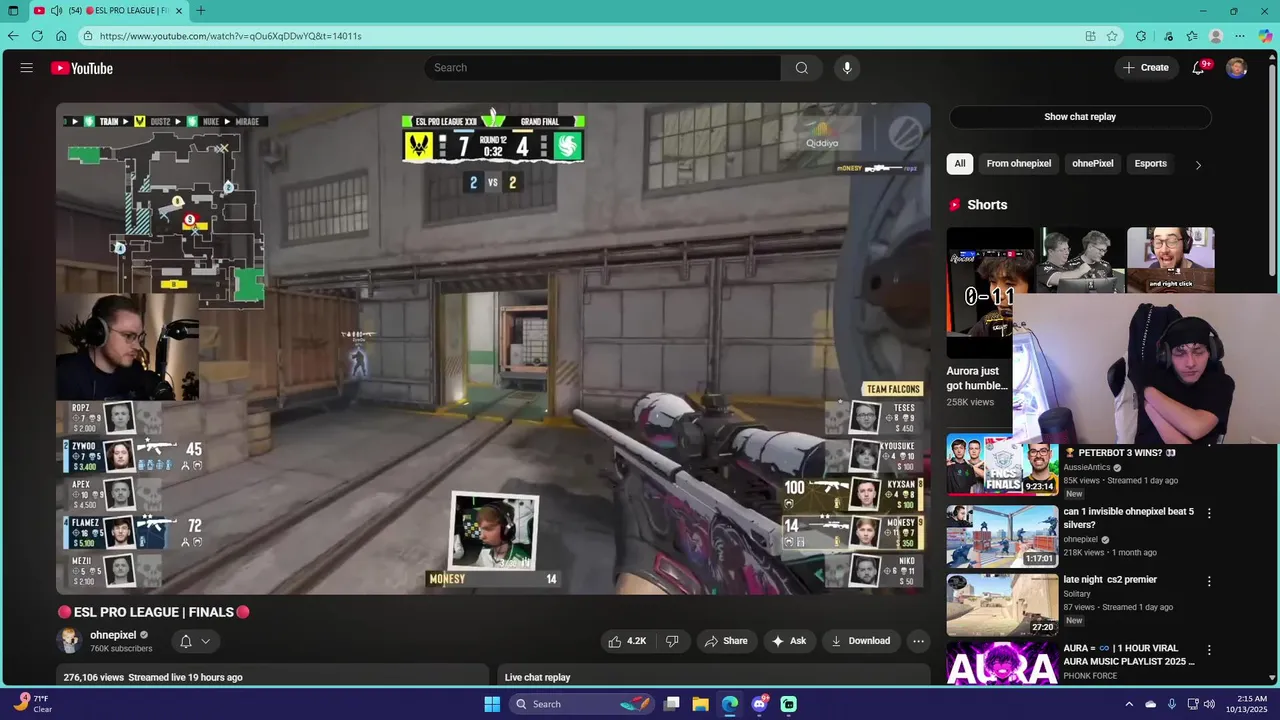Open the ohnepixel channel avatar
1280x720 pixels.
coord(69,640)
